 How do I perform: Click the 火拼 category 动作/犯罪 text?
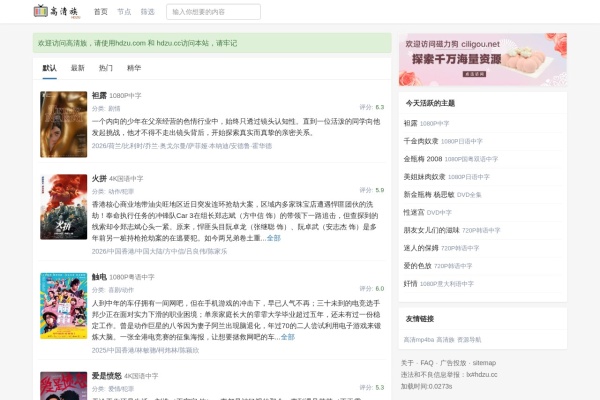[121, 191]
